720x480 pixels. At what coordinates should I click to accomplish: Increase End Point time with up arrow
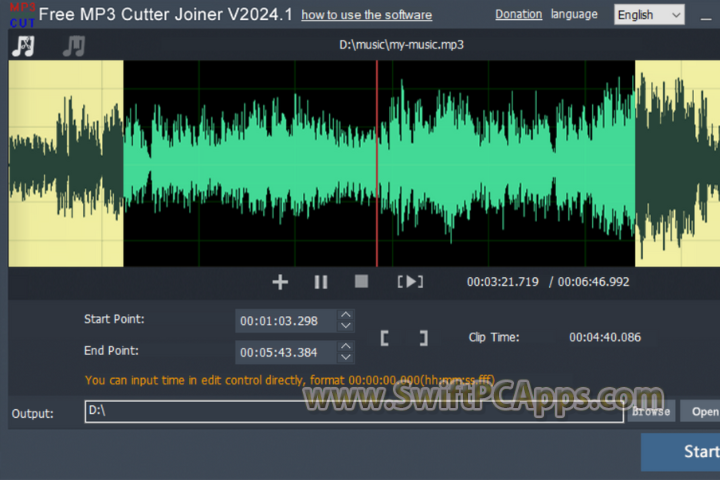point(346,346)
